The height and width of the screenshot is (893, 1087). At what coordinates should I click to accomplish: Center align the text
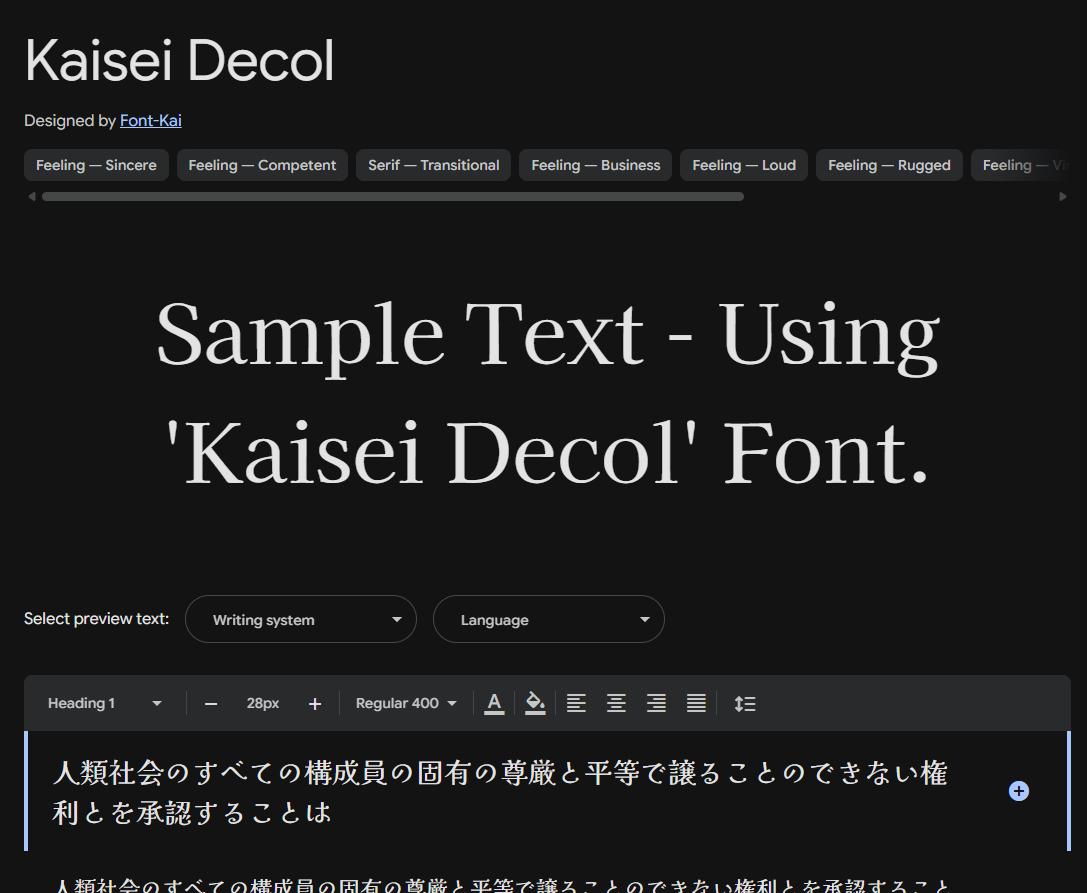(616, 703)
